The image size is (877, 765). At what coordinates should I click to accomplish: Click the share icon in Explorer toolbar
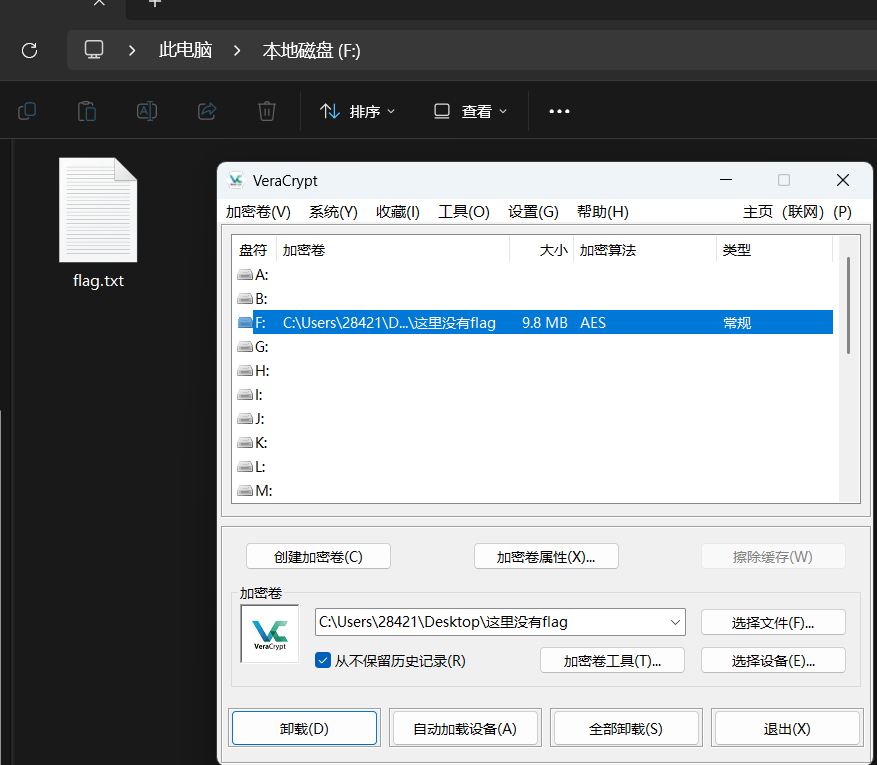tap(207, 111)
